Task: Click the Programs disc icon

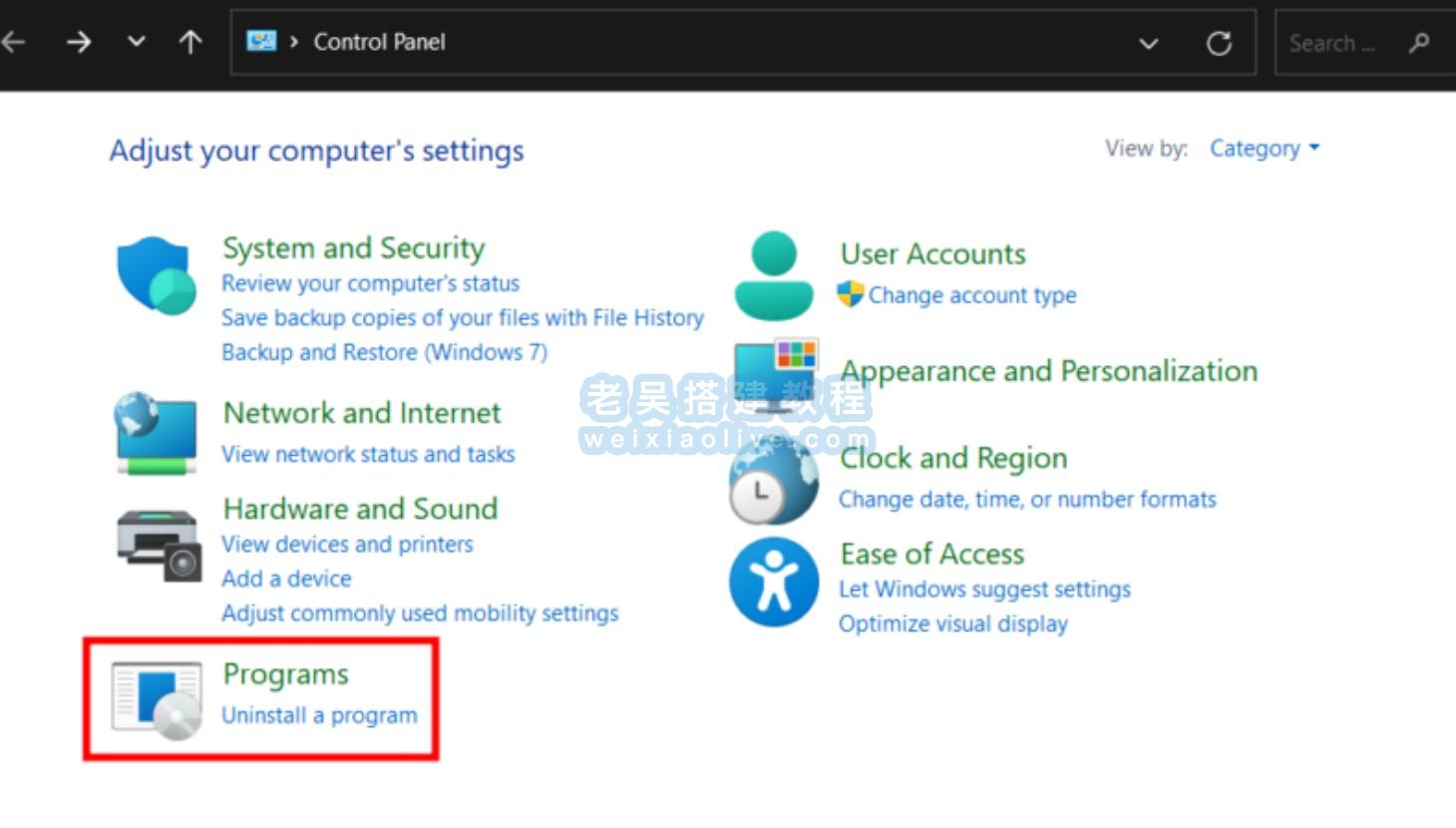Action: click(158, 700)
